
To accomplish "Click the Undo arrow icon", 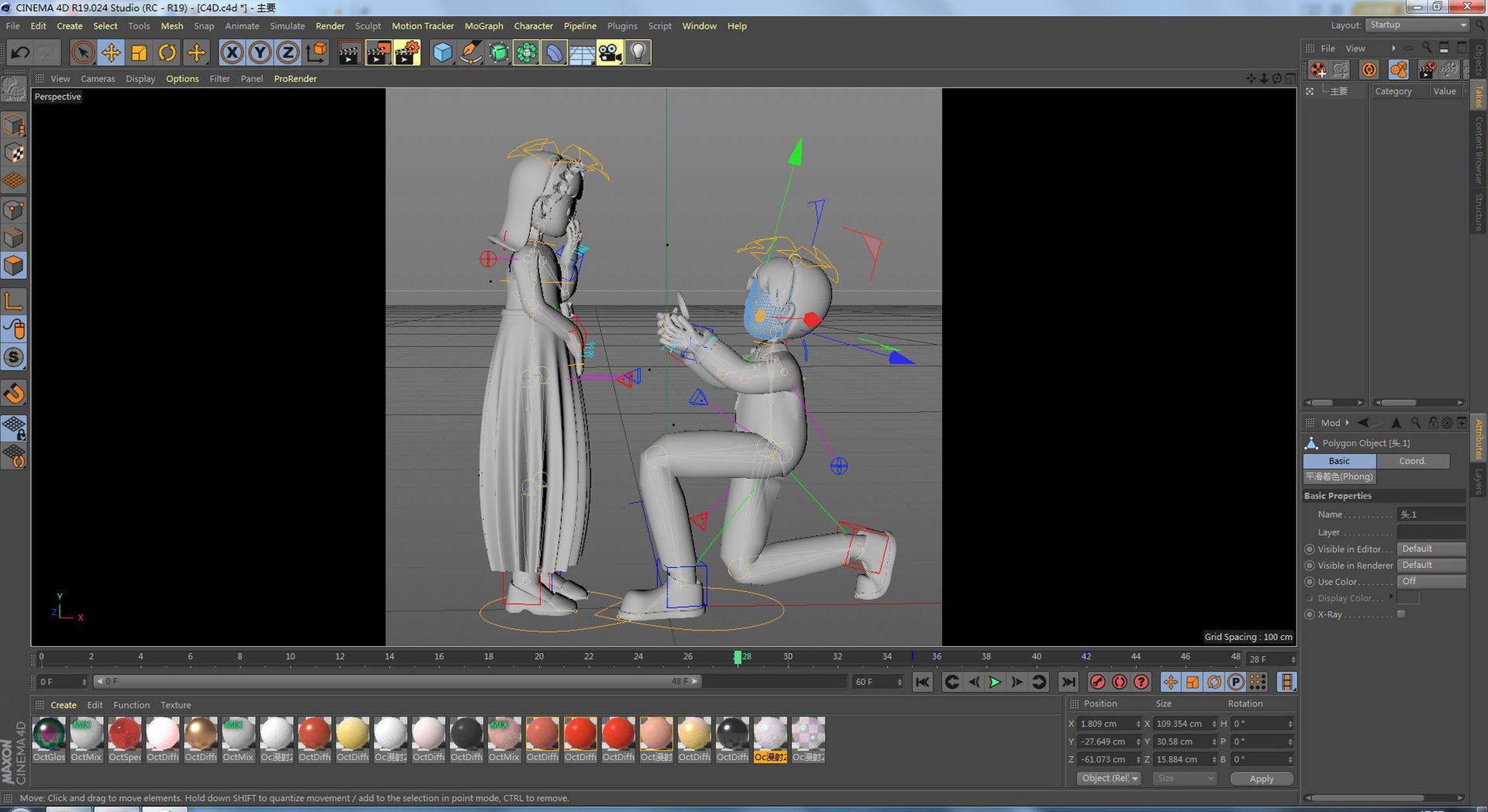I will click(x=20, y=53).
